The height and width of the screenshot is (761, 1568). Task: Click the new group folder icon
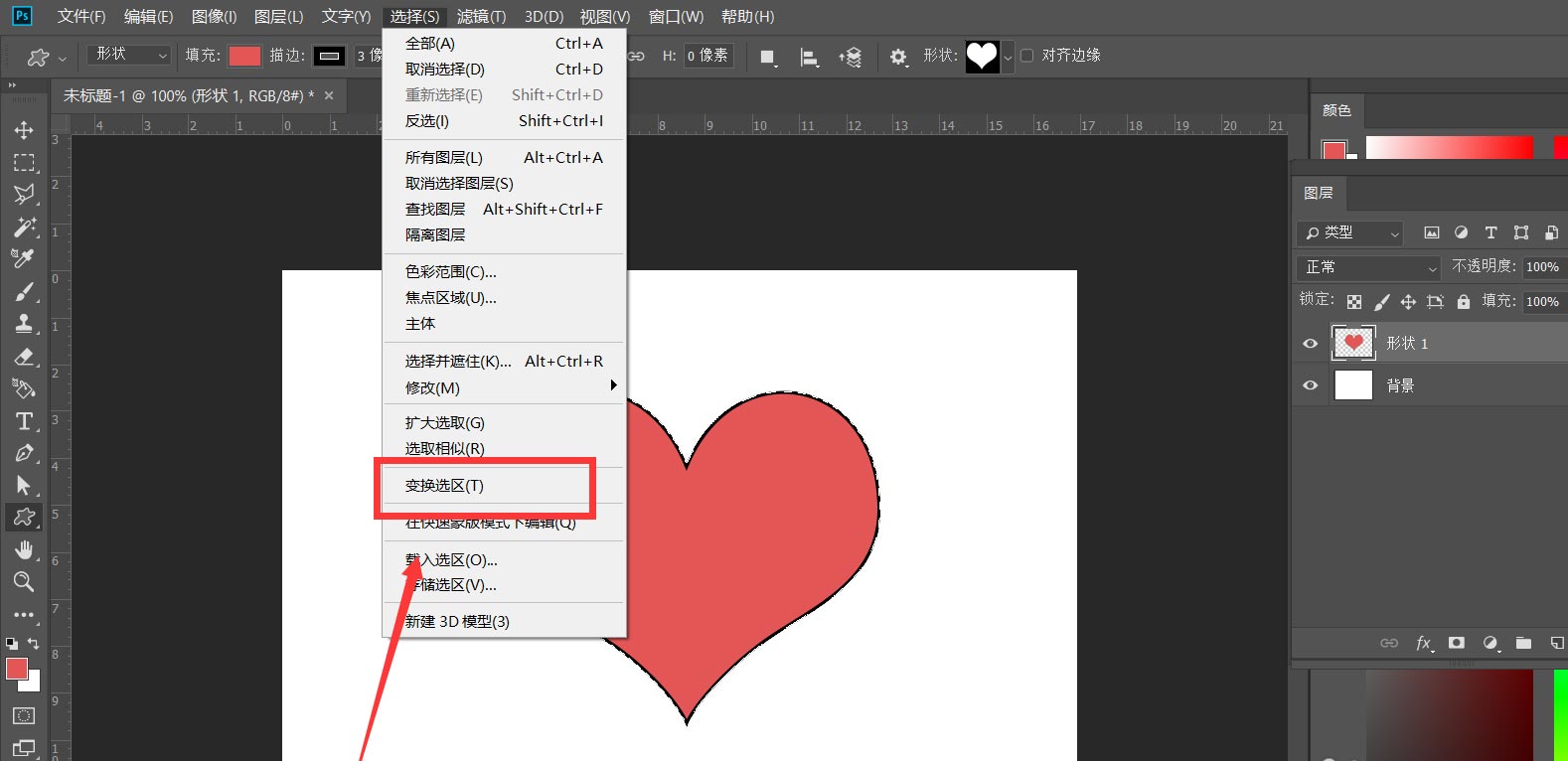click(x=1523, y=643)
